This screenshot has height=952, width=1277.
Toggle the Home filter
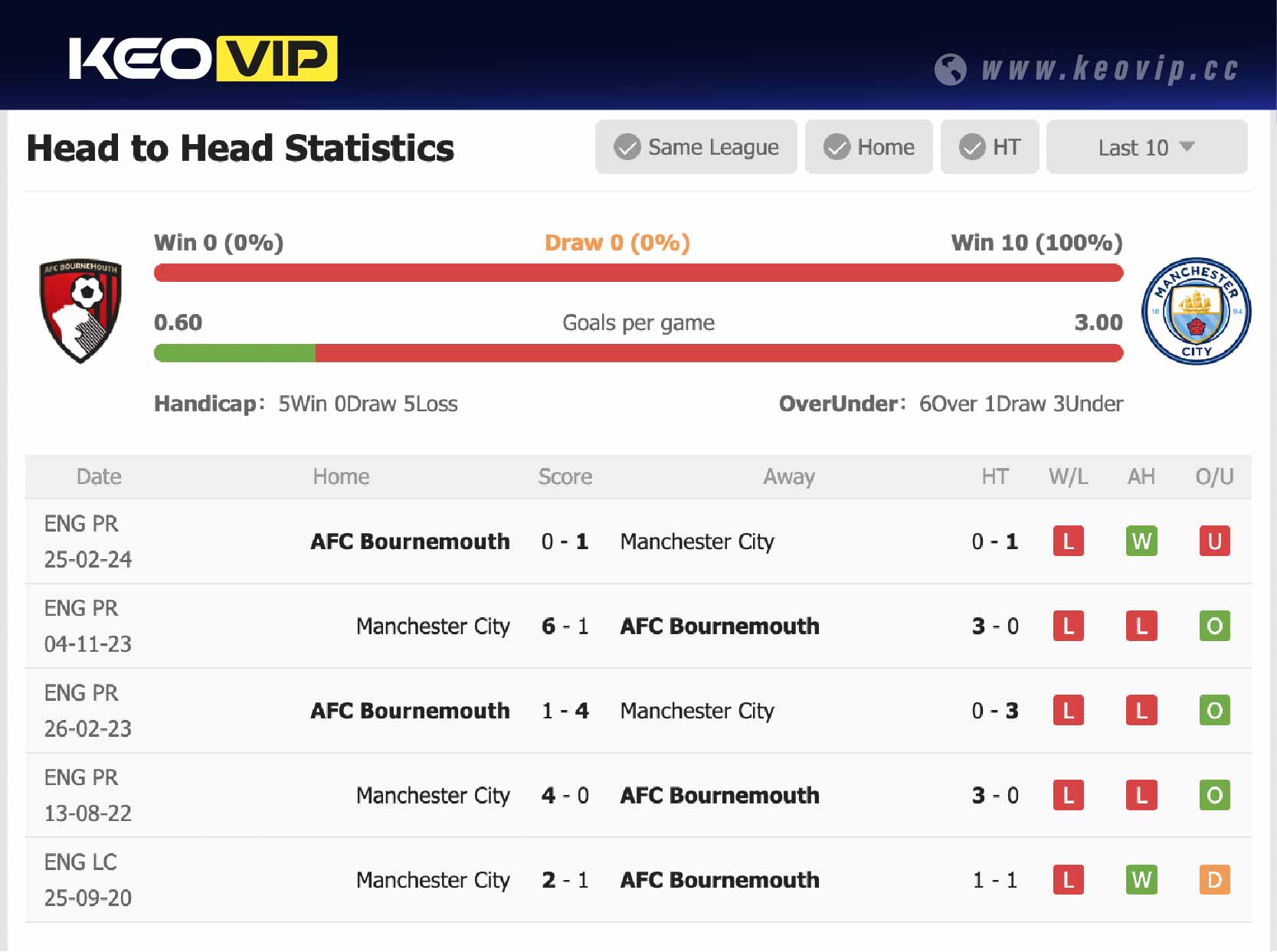[x=868, y=146]
